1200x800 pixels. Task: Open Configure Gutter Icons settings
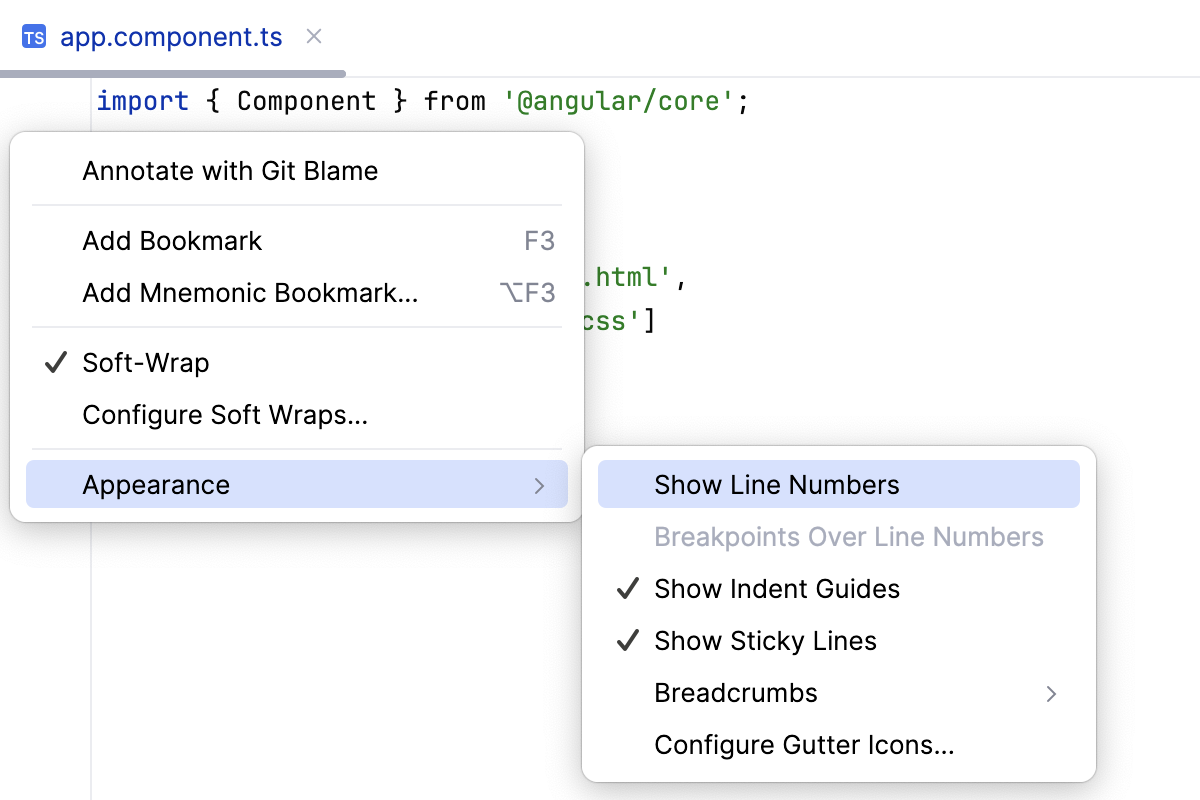[804, 745]
